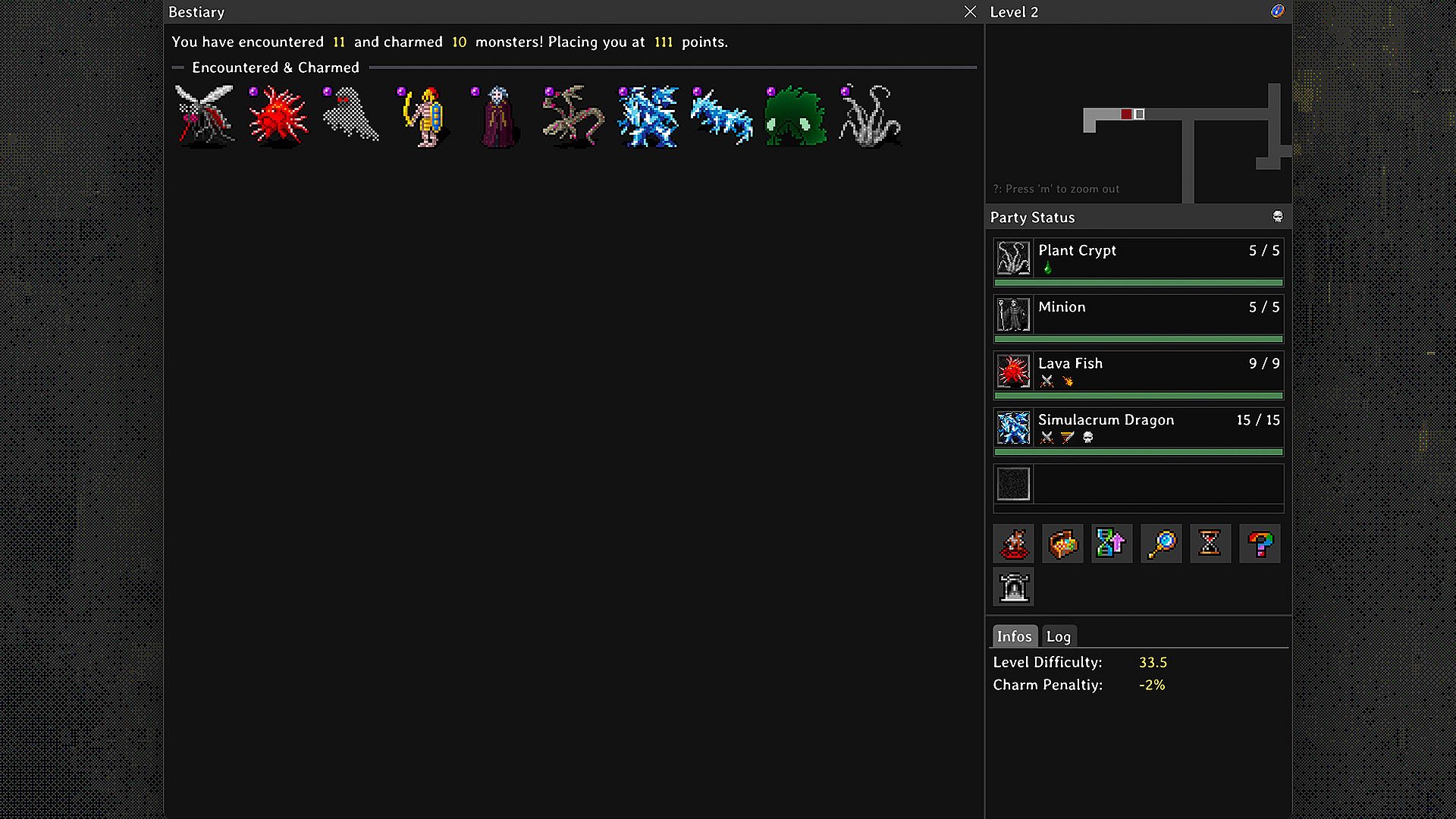1456x819 pixels.
Task: Click the Lava Fish health bar
Action: [x=1138, y=396]
